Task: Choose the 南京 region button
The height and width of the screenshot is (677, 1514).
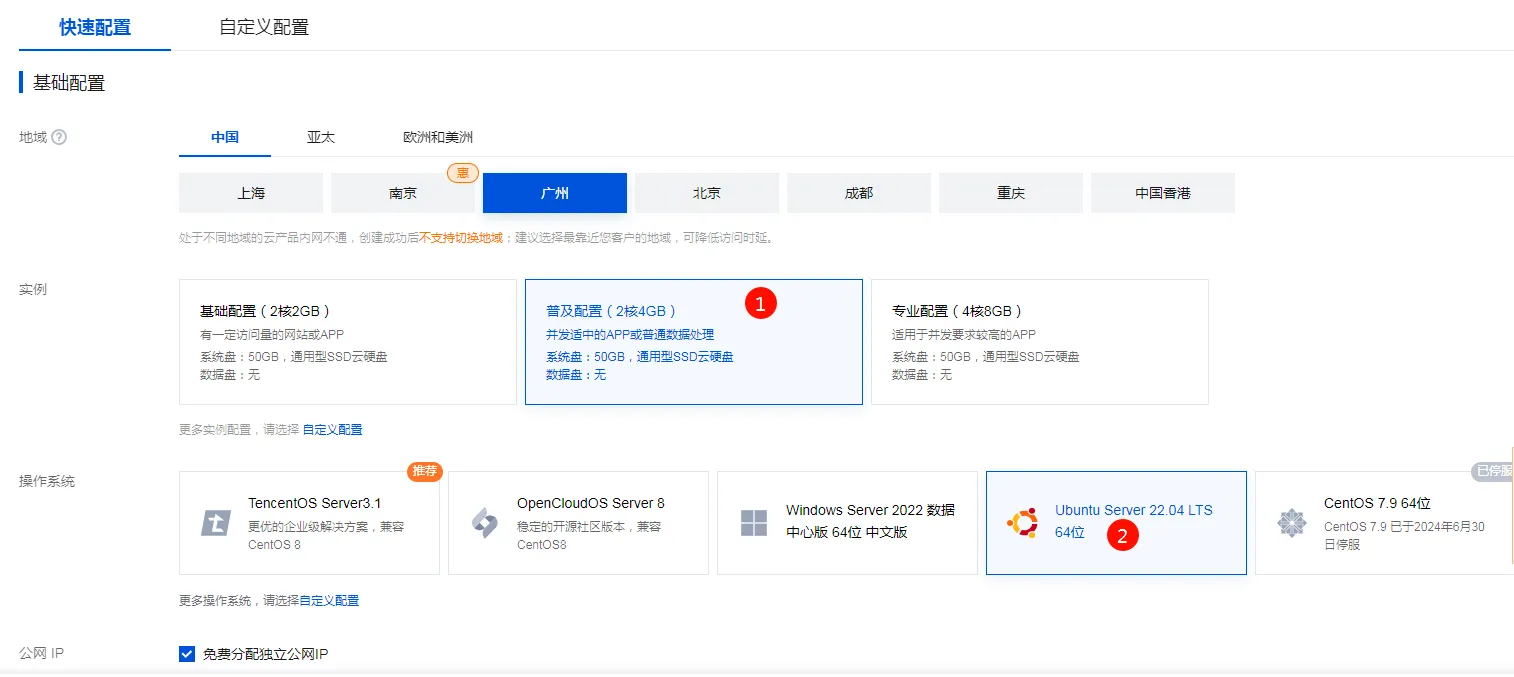Action: pos(403,193)
